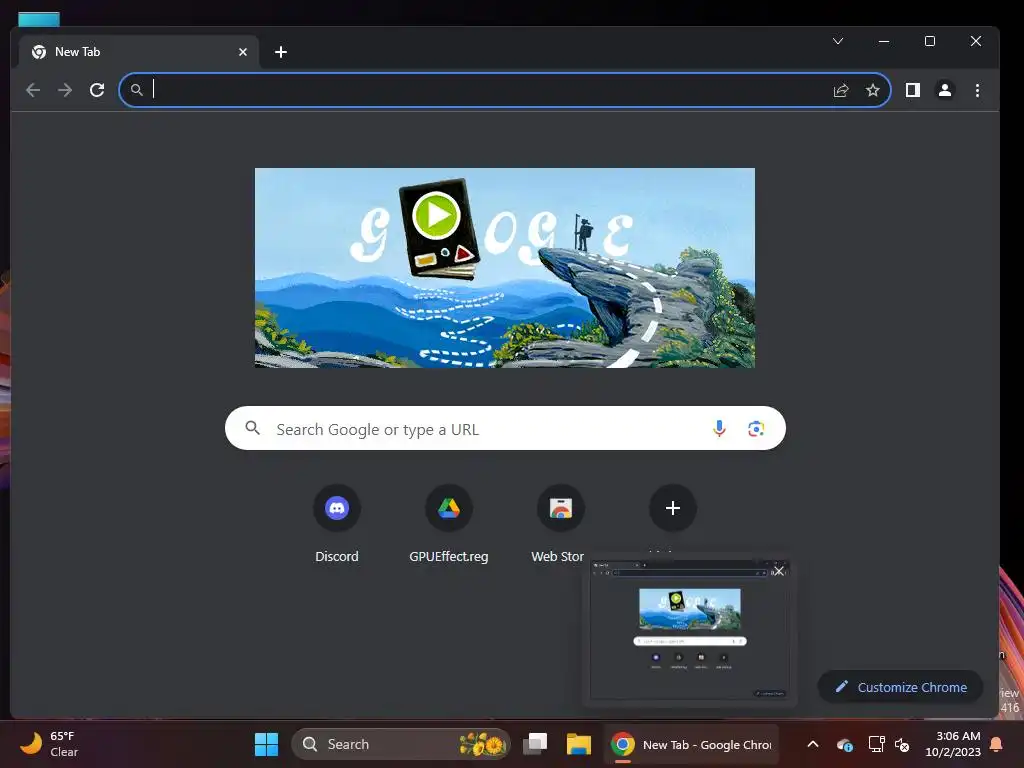Open the weather widget showing 65°F Clear
The width and height of the screenshot is (1024, 768).
tap(50, 744)
